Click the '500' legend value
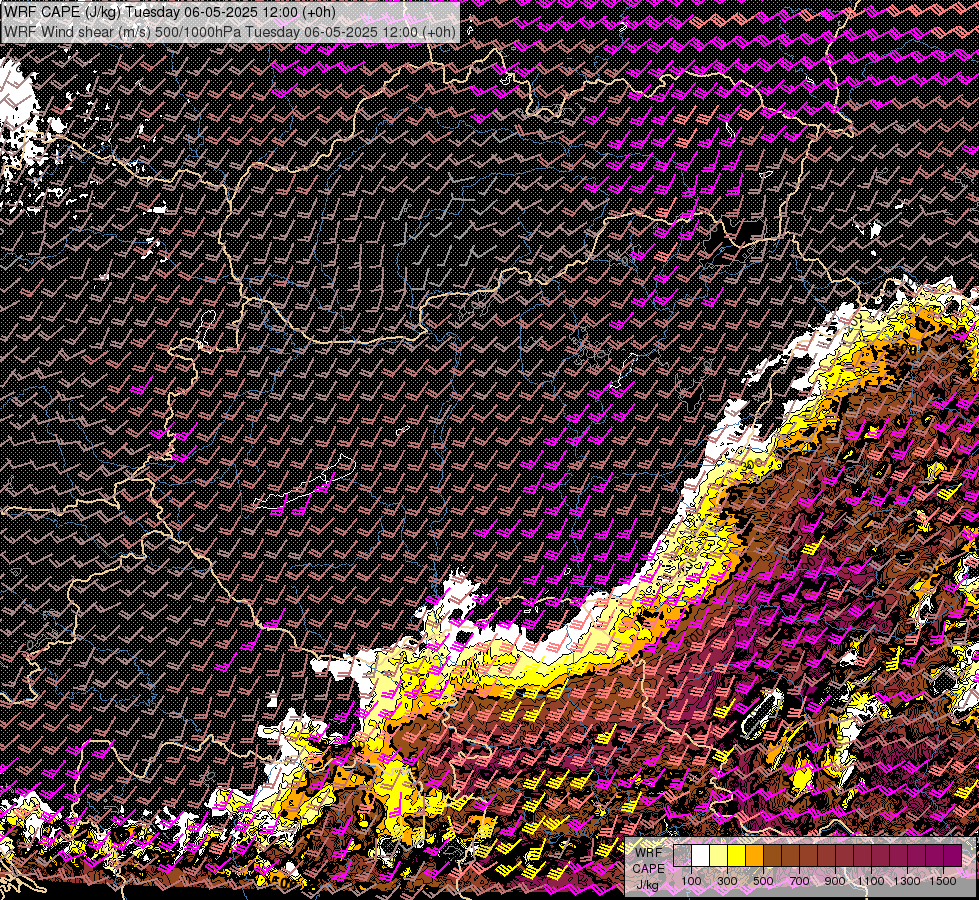Screen dimensions: 979x900 coord(763,881)
